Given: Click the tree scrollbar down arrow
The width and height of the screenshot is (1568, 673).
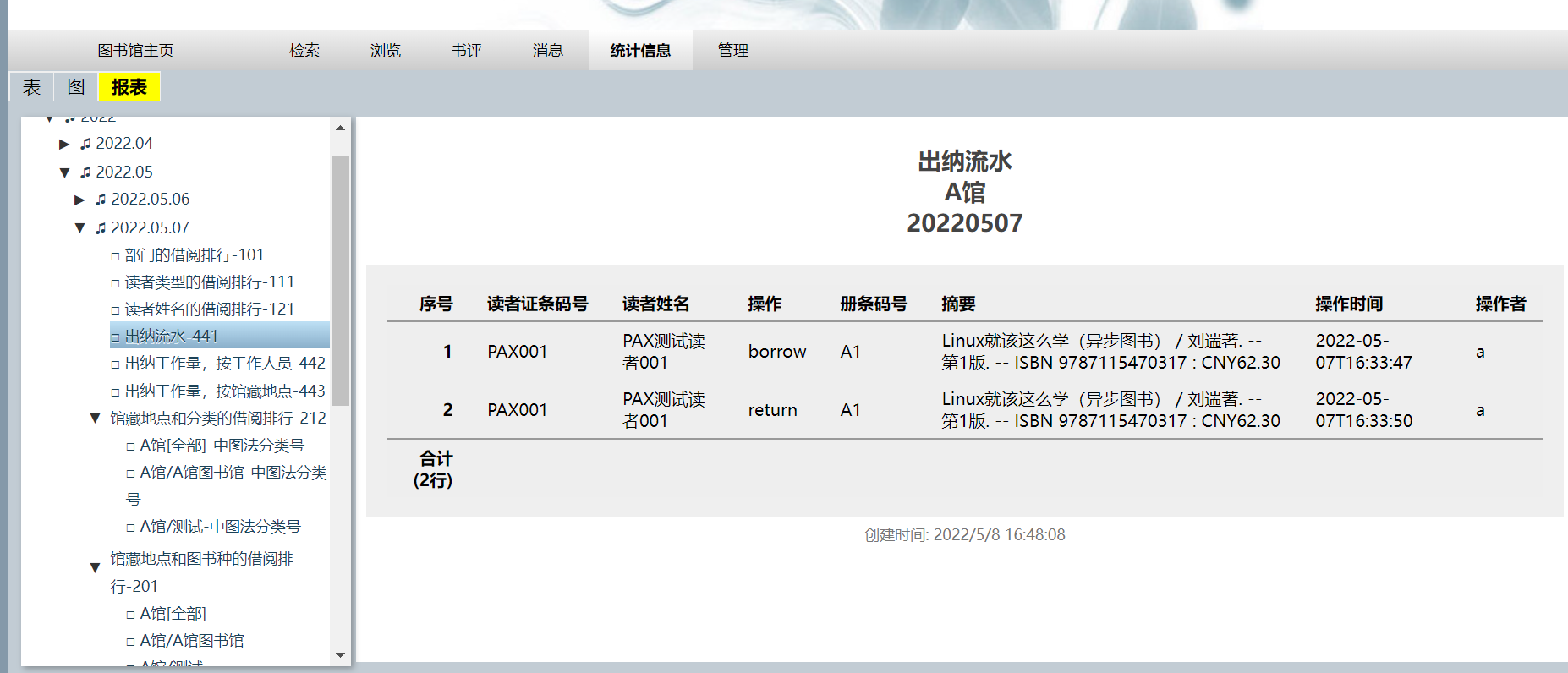Looking at the screenshot, I should [x=340, y=654].
